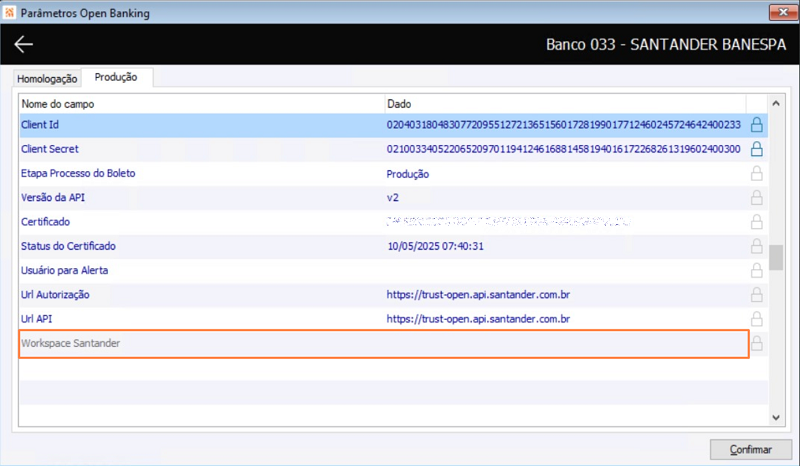This screenshot has height=466, width=800.
Task: Toggle lock for Url Autorização row
Action: click(757, 295)
